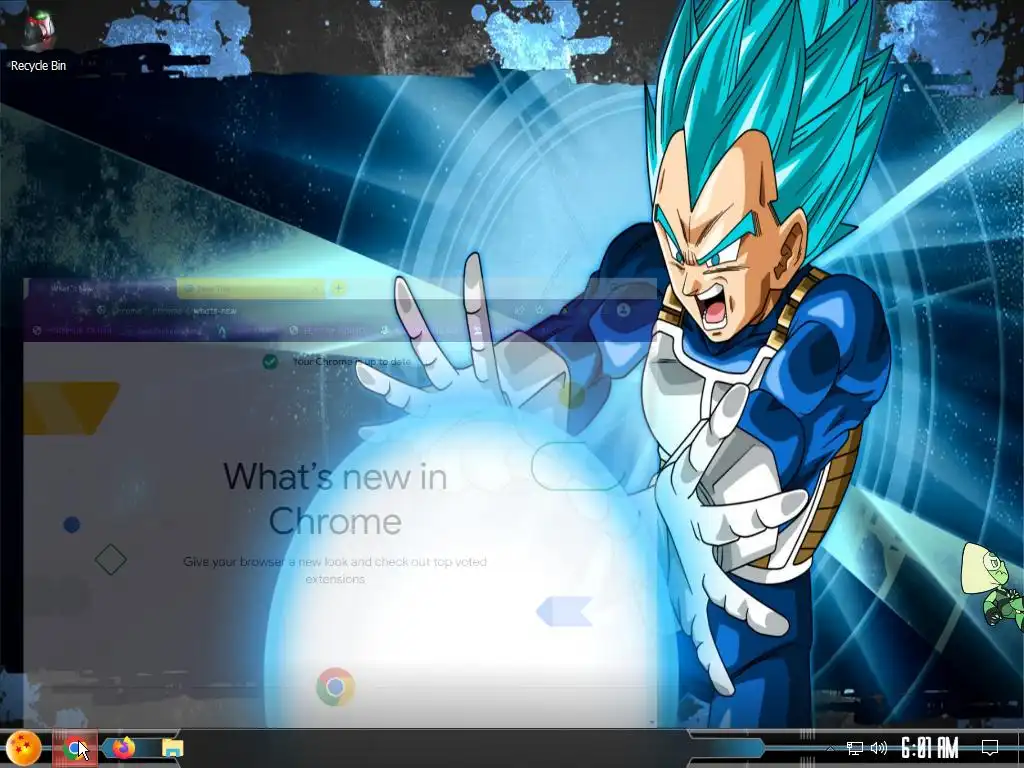Image resolution: width=1024 pixels, height=768 pixels.
Task: Open the network status tray icon
Action: pos(855,748)
